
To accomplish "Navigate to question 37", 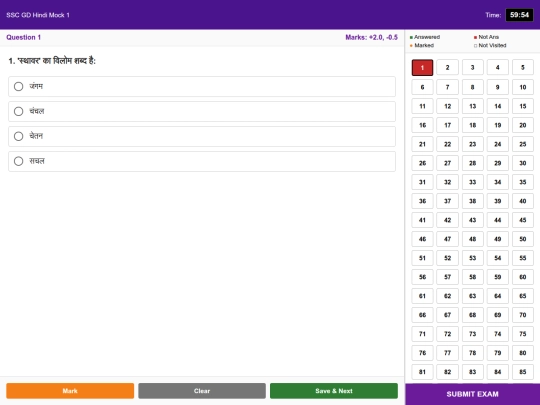I will point(447,201).
